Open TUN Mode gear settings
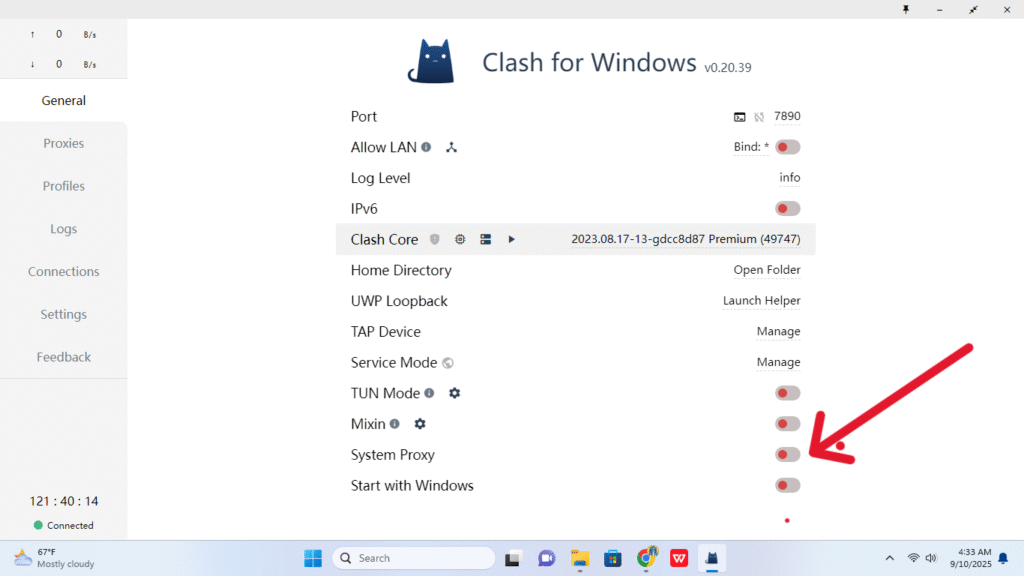1024x576 pixels. [454, 394]
